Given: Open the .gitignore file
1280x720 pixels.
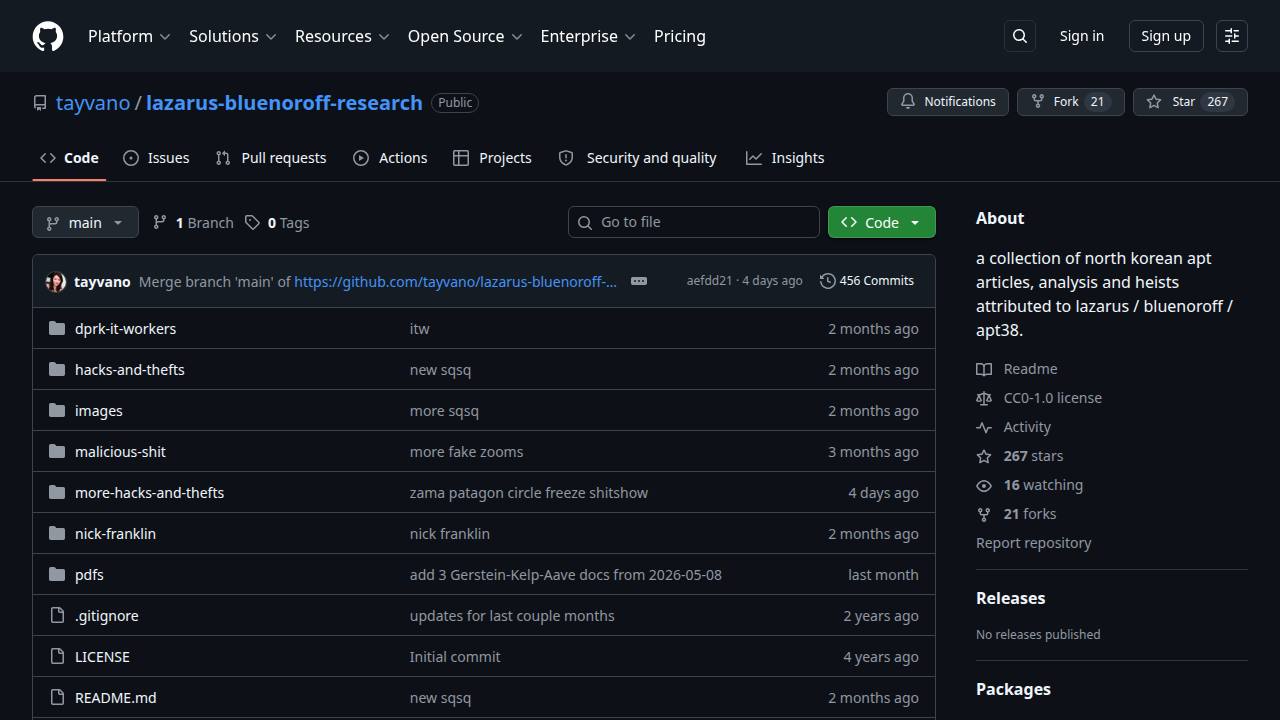Looking at the screenshot, I should point(107,616).
